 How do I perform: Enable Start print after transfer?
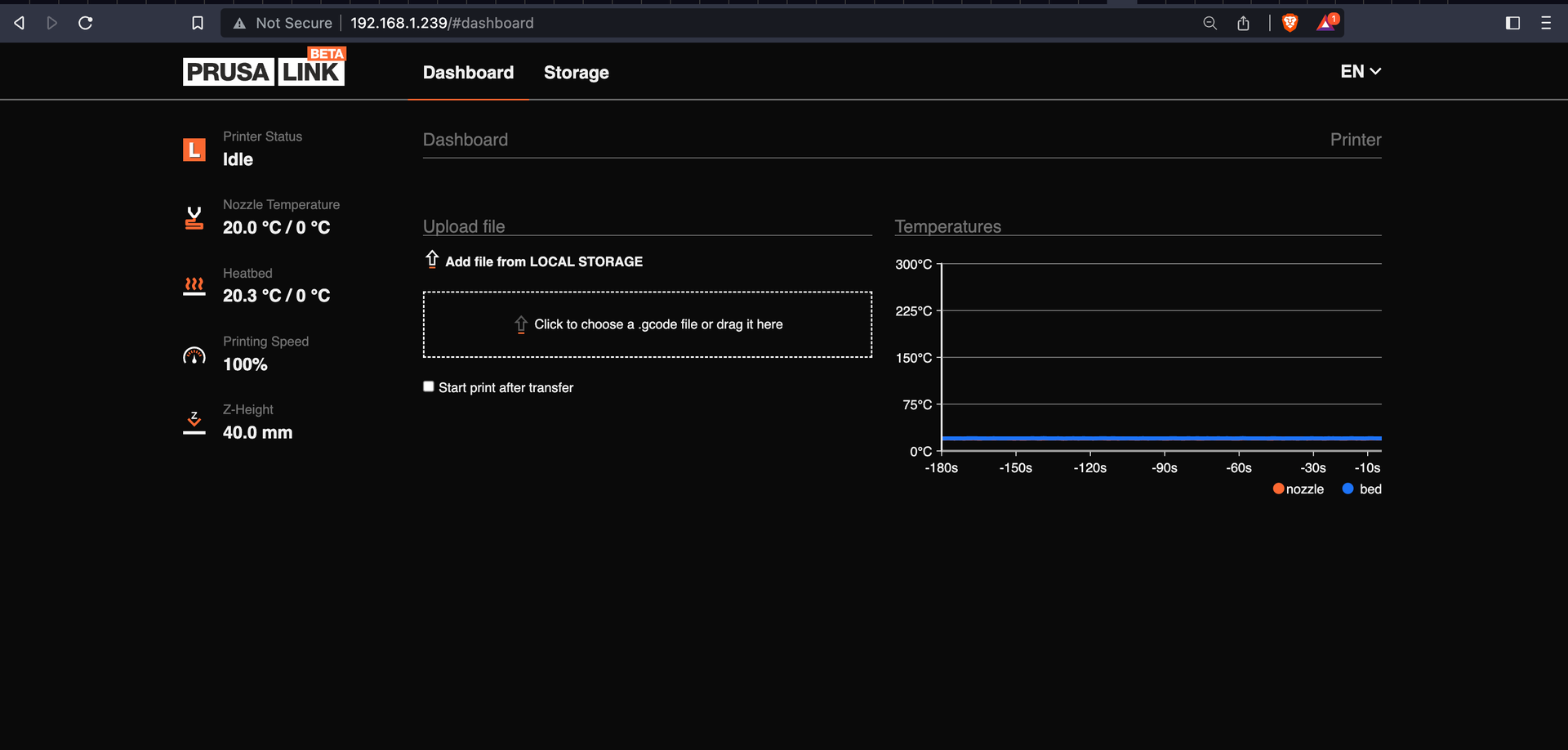pyautogui.click(x=428, y=386)
